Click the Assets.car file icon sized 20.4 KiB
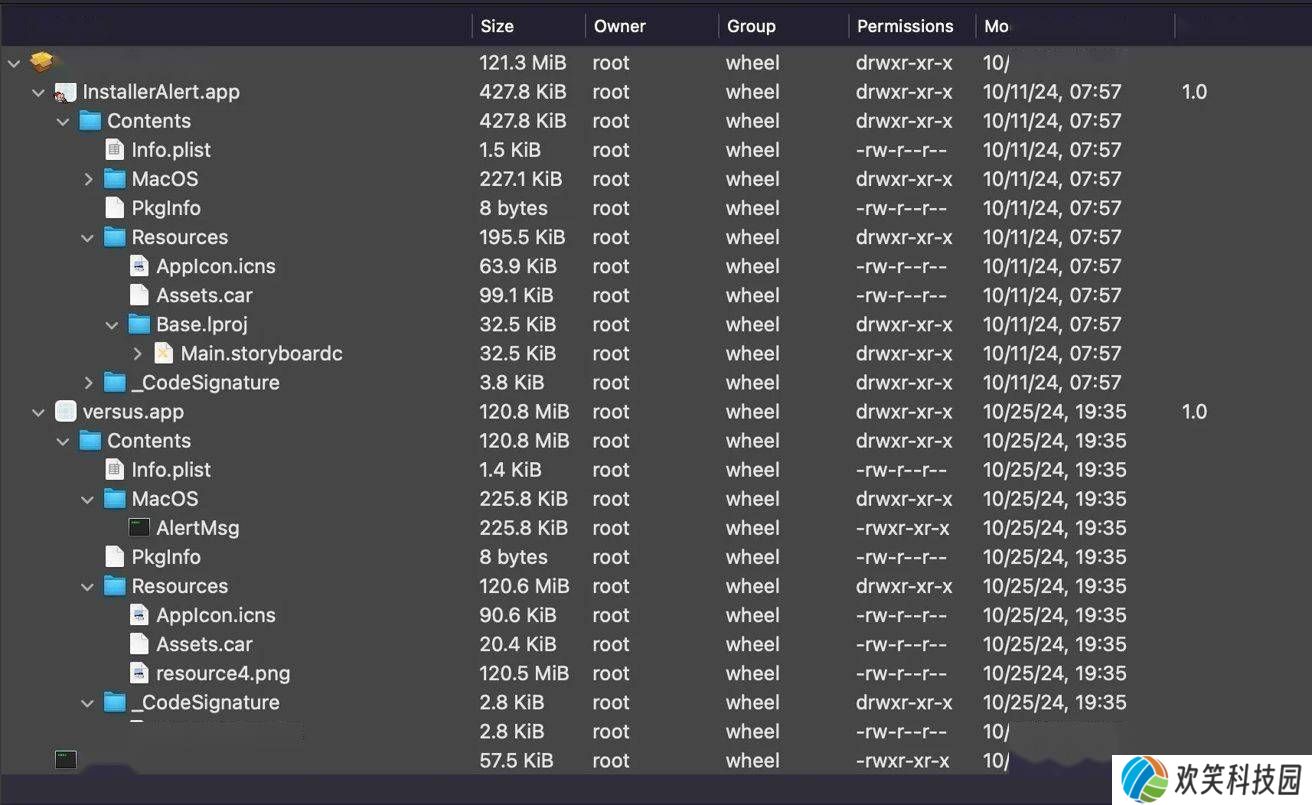 (x=139, y=644)
